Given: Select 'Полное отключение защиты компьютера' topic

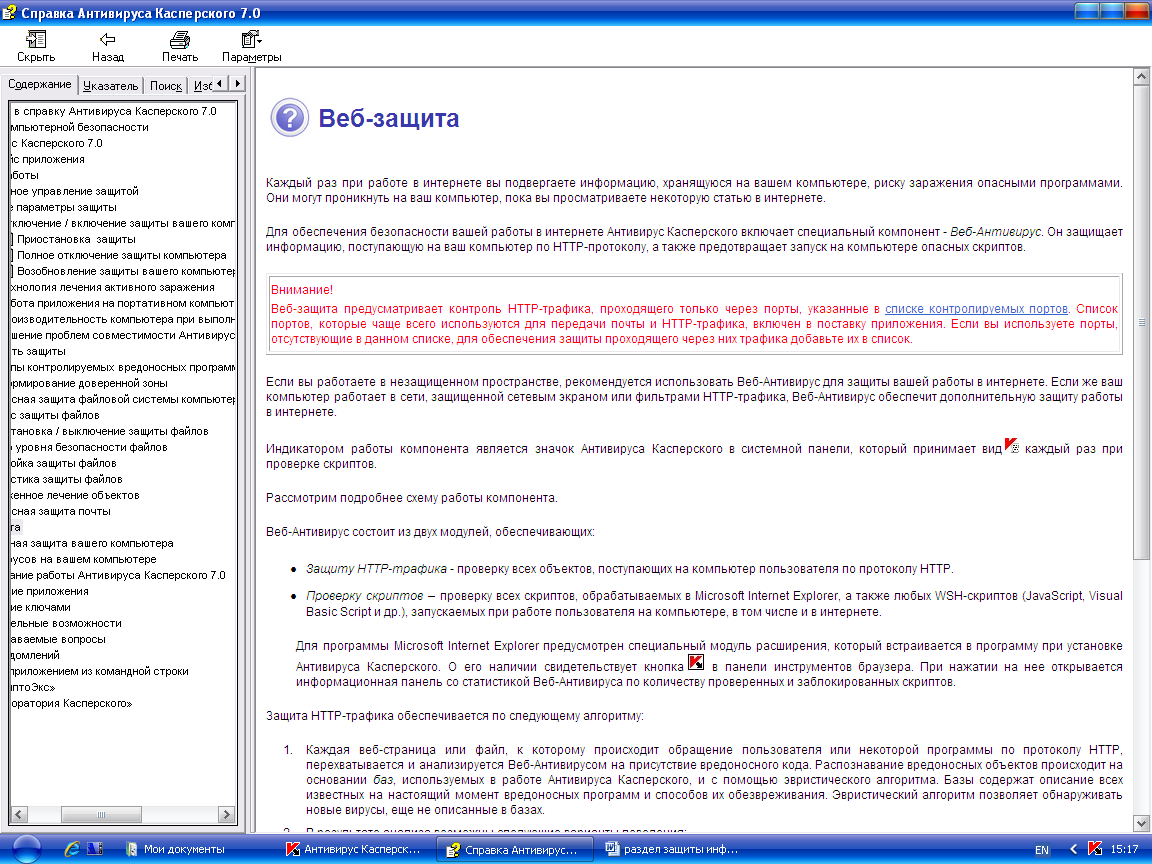Looking at the screenshot, I should [x=122, y=255].
